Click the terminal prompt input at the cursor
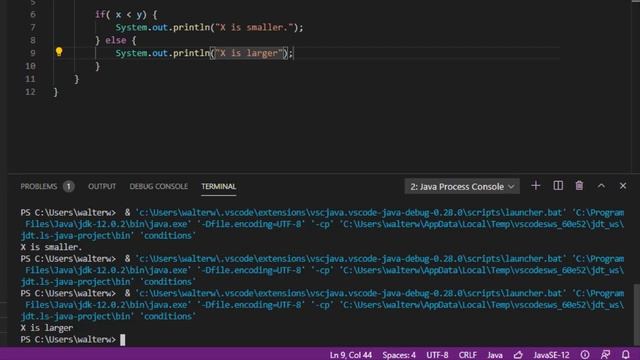 pyautogui.click(x=122, y=340)
